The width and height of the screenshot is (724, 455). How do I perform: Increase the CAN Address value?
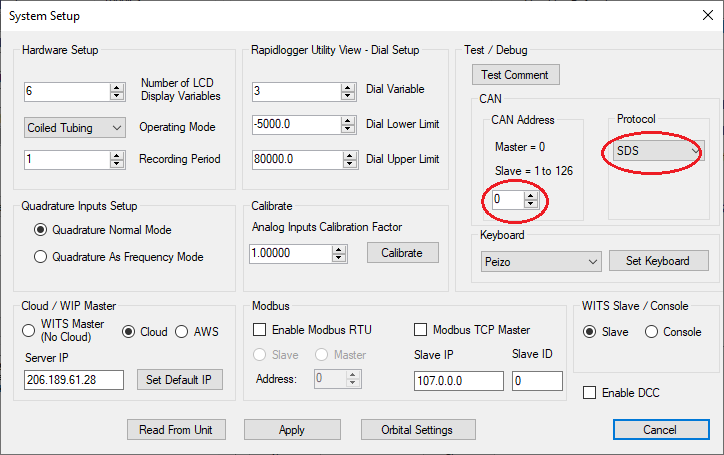click(531, 196)
